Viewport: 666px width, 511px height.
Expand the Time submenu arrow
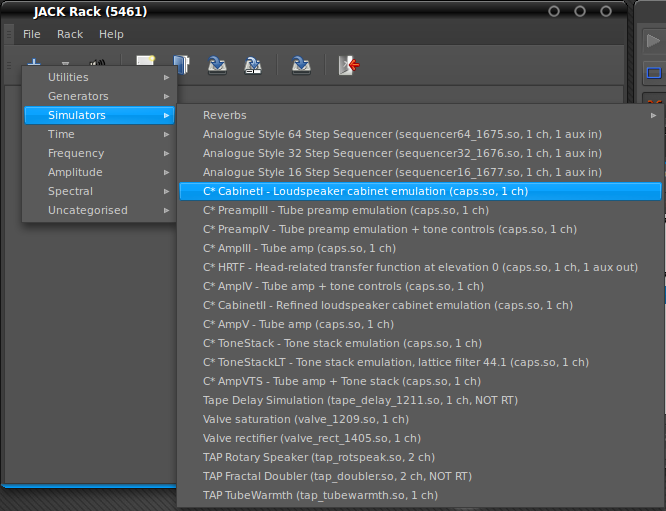click(166, 134)
